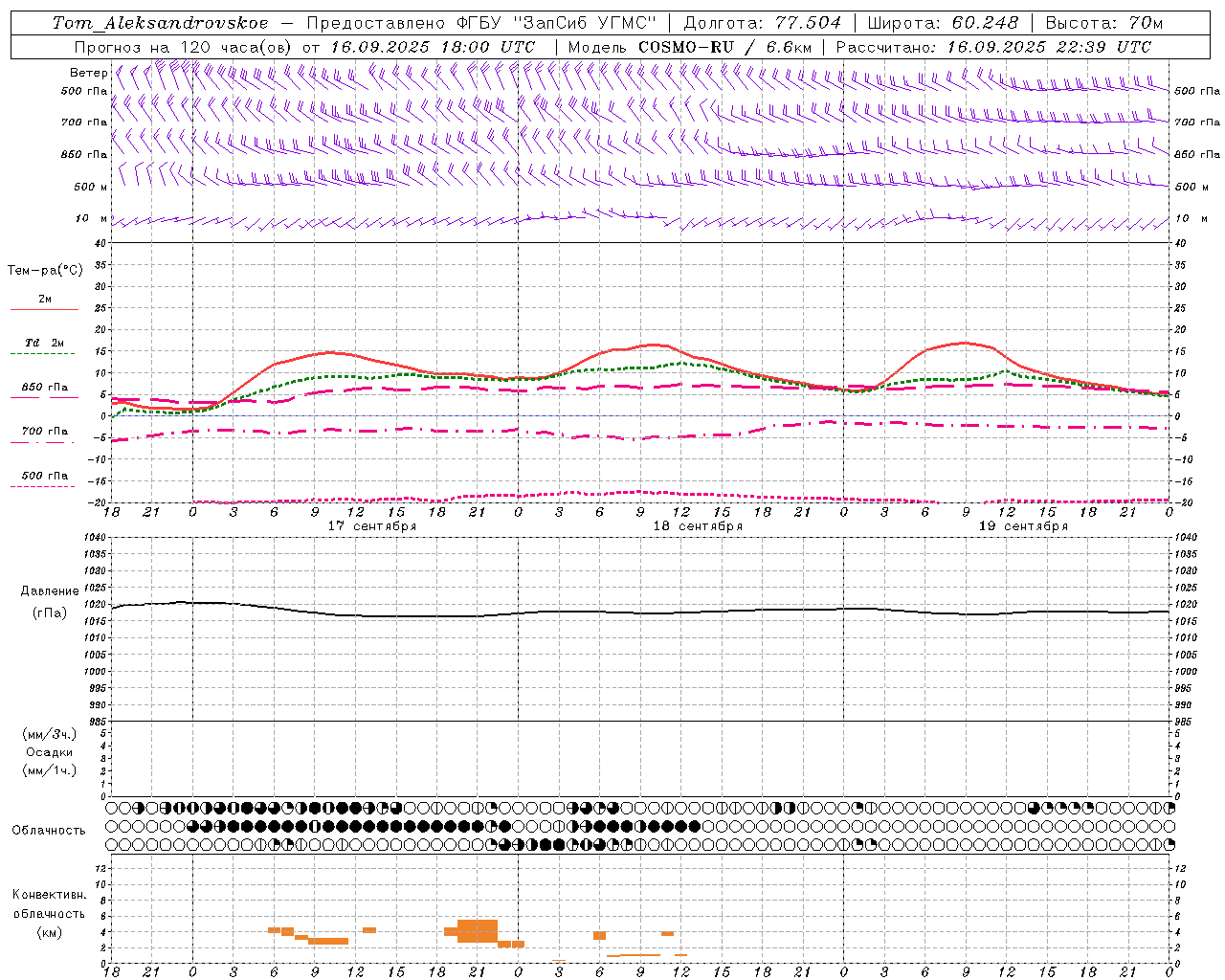Click the model label COSMO-RU / 6.6км
1225x980 pixels.
point(724,47)
